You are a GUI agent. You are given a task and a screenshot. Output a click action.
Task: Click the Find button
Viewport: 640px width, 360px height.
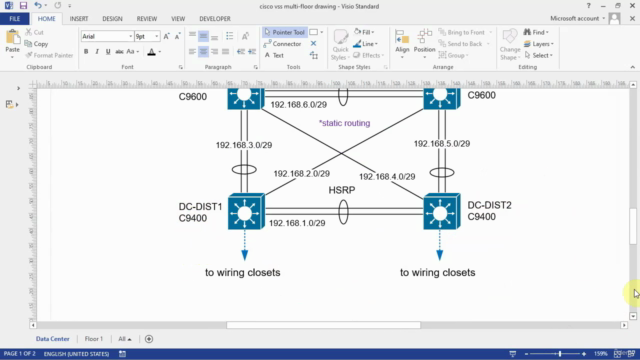[536, 32]
